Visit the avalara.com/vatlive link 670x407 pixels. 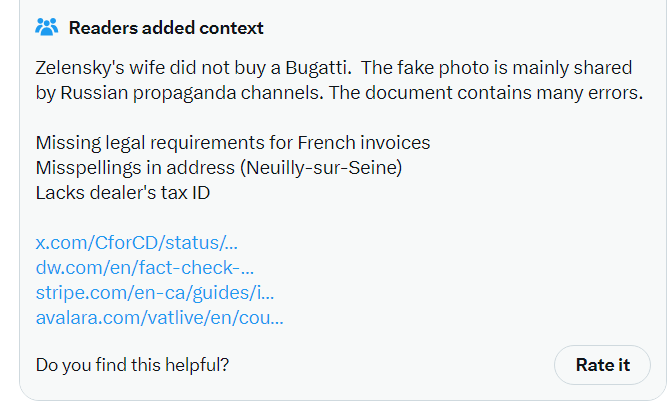click(159, 318)
